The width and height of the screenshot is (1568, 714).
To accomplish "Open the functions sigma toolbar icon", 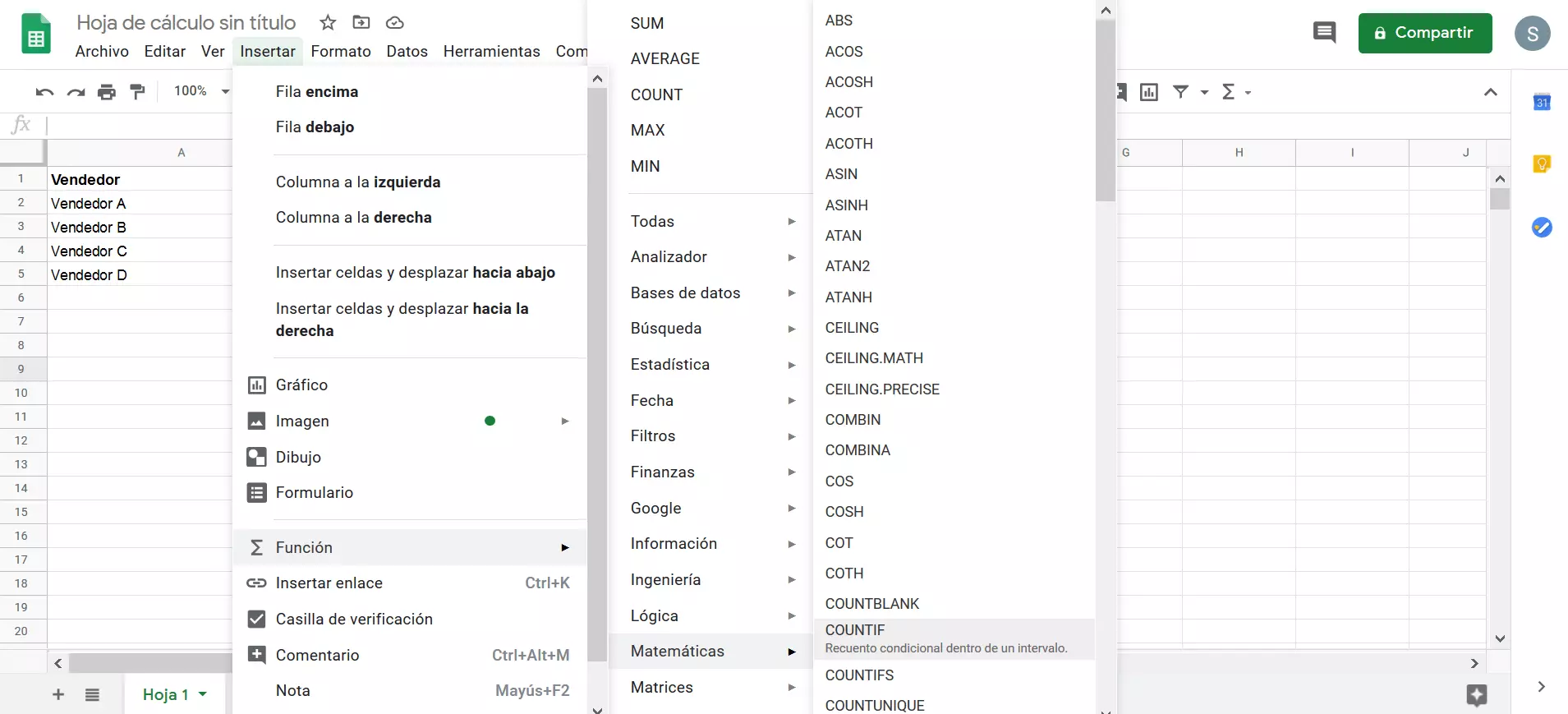I will coord(1229,92).
